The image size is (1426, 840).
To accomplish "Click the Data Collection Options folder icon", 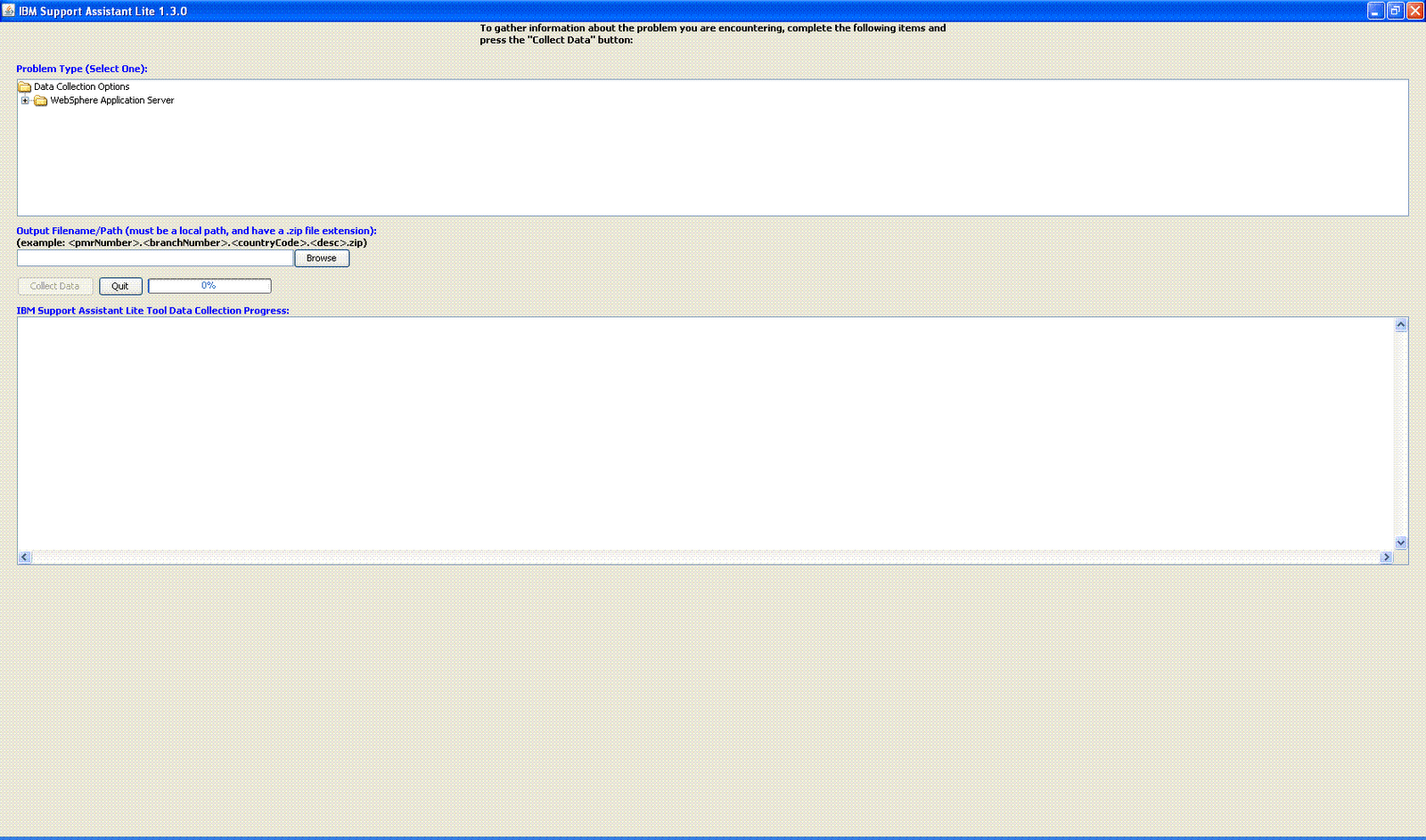I will tap(25, 87).
